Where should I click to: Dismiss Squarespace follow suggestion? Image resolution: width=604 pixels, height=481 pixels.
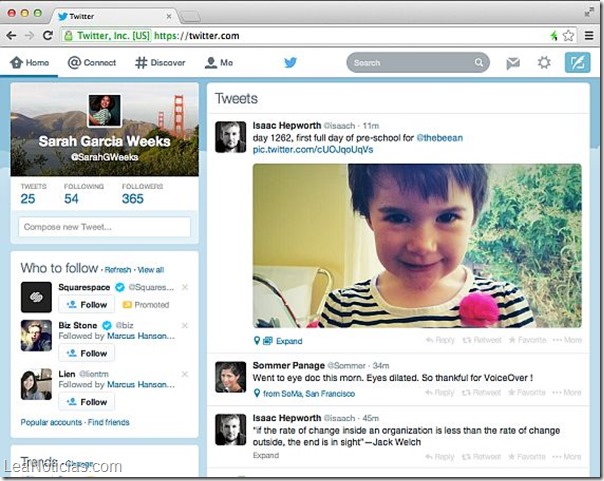(185, 287)
